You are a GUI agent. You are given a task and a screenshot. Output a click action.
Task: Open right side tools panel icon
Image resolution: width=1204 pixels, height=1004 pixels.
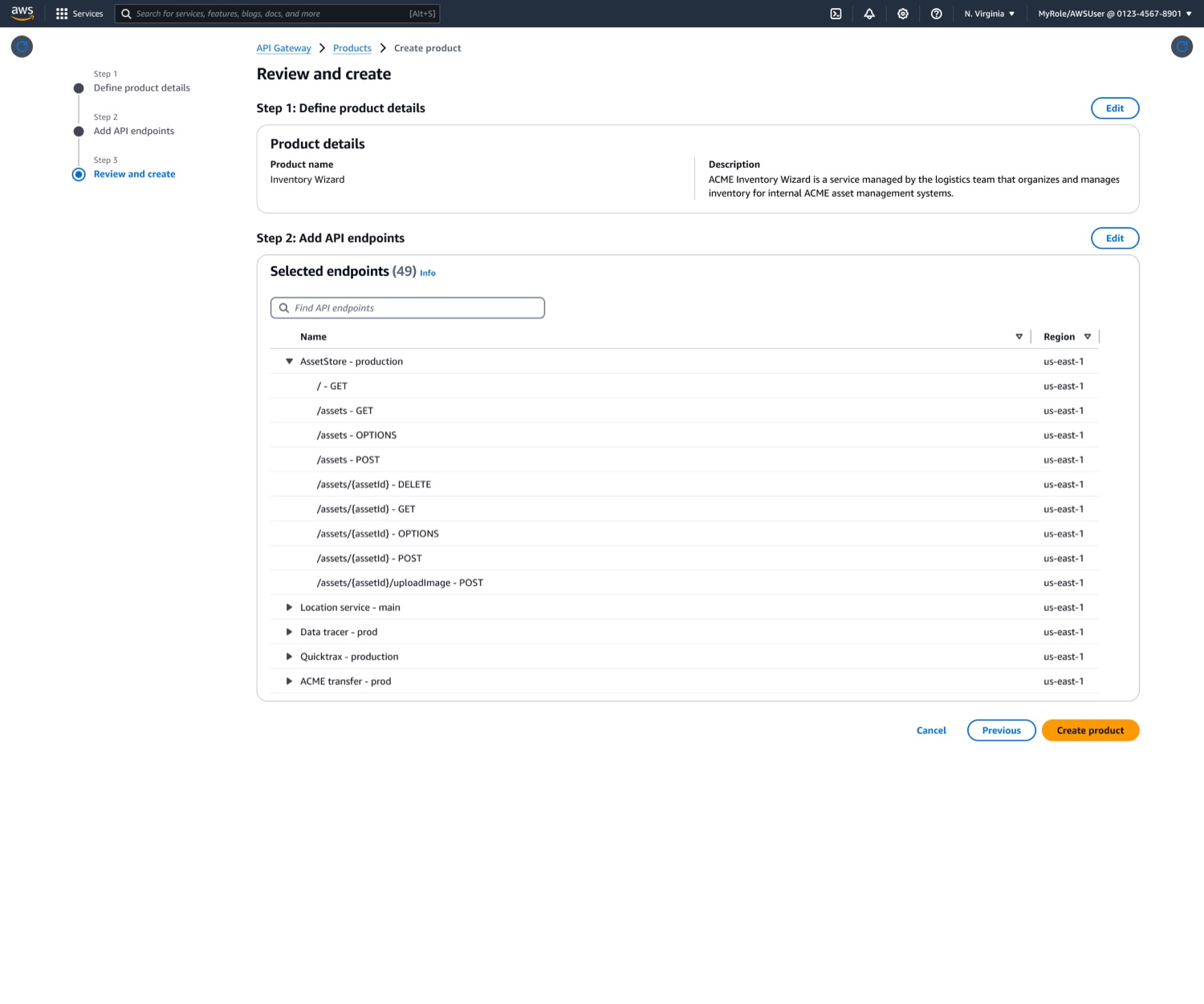[x=1182, y=47]
